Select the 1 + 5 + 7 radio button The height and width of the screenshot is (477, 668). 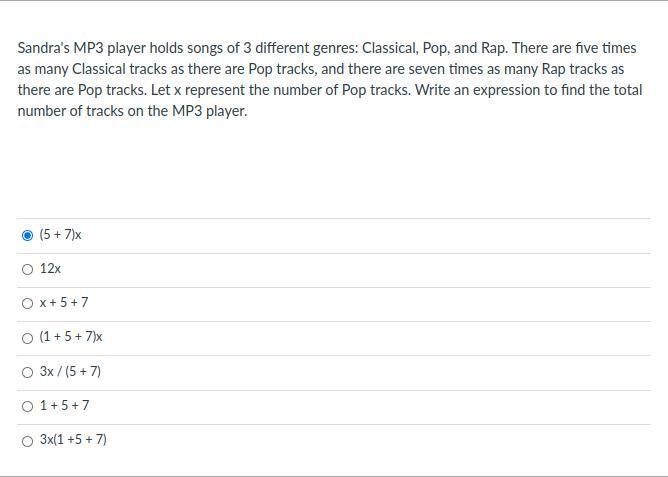(27, 406)
